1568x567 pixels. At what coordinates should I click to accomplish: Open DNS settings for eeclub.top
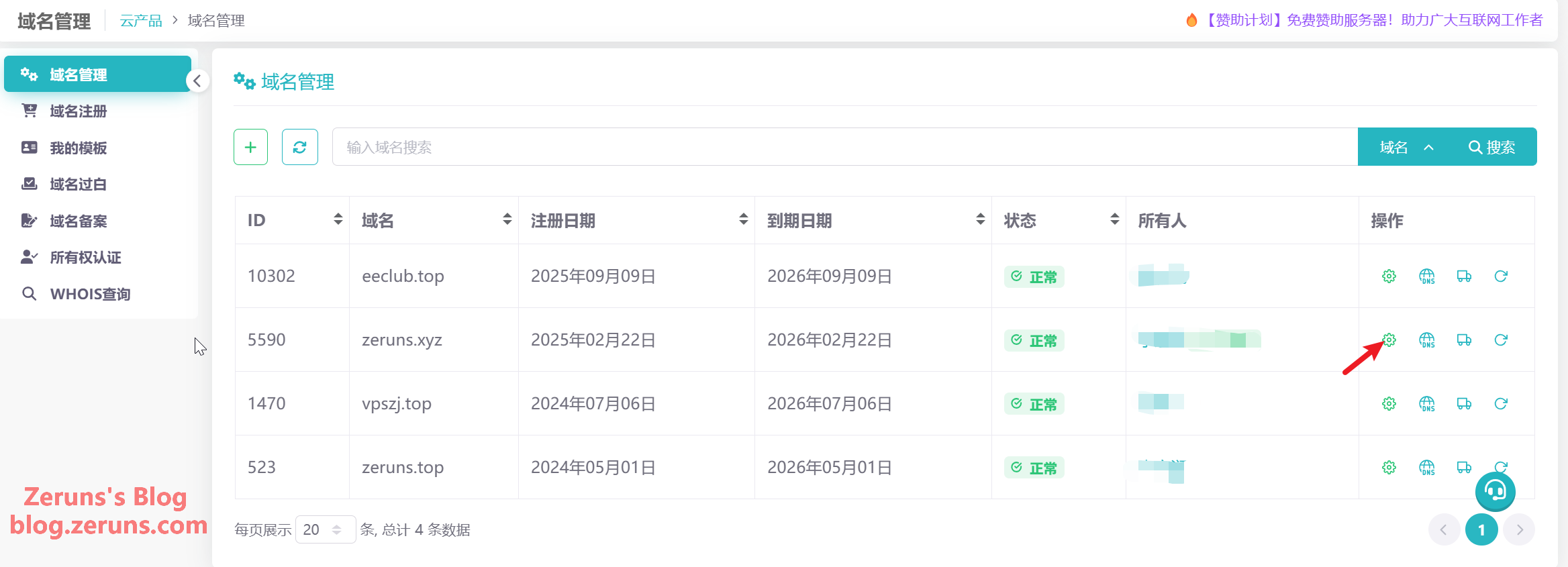[x=1426, y=276]
